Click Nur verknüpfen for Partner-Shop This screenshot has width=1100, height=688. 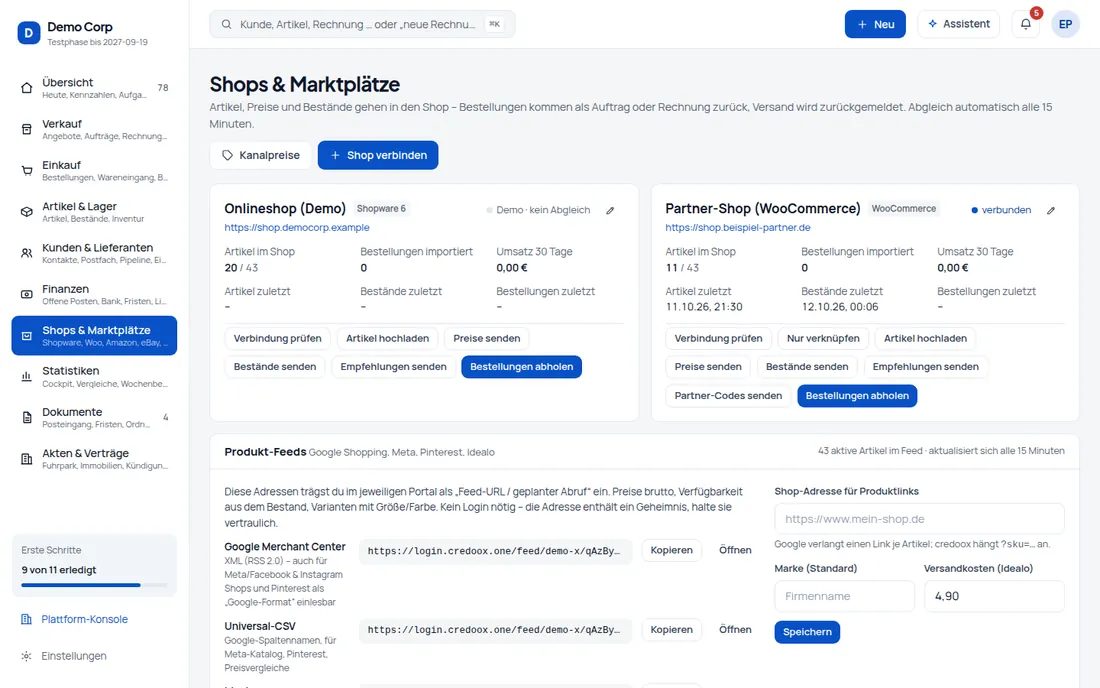823,338
